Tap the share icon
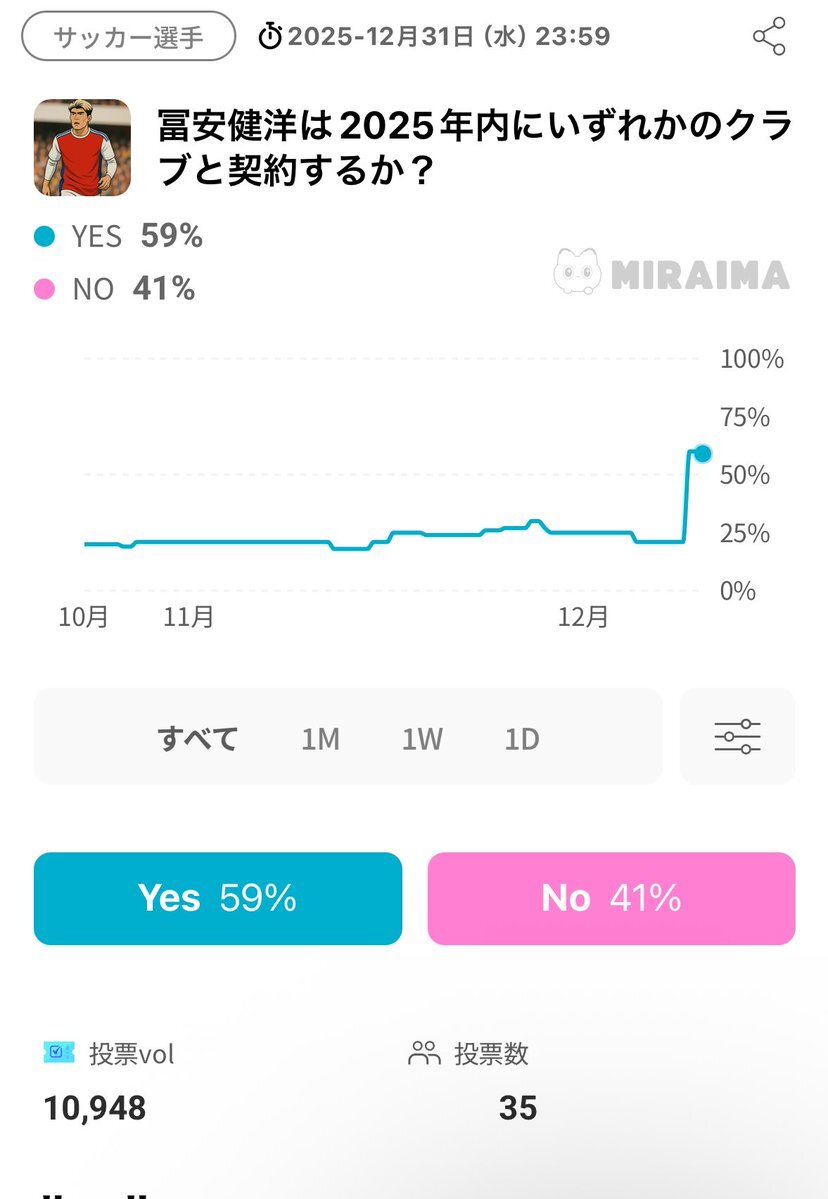The width and height of the screenshot is (828, 1199). click(768, 37)
